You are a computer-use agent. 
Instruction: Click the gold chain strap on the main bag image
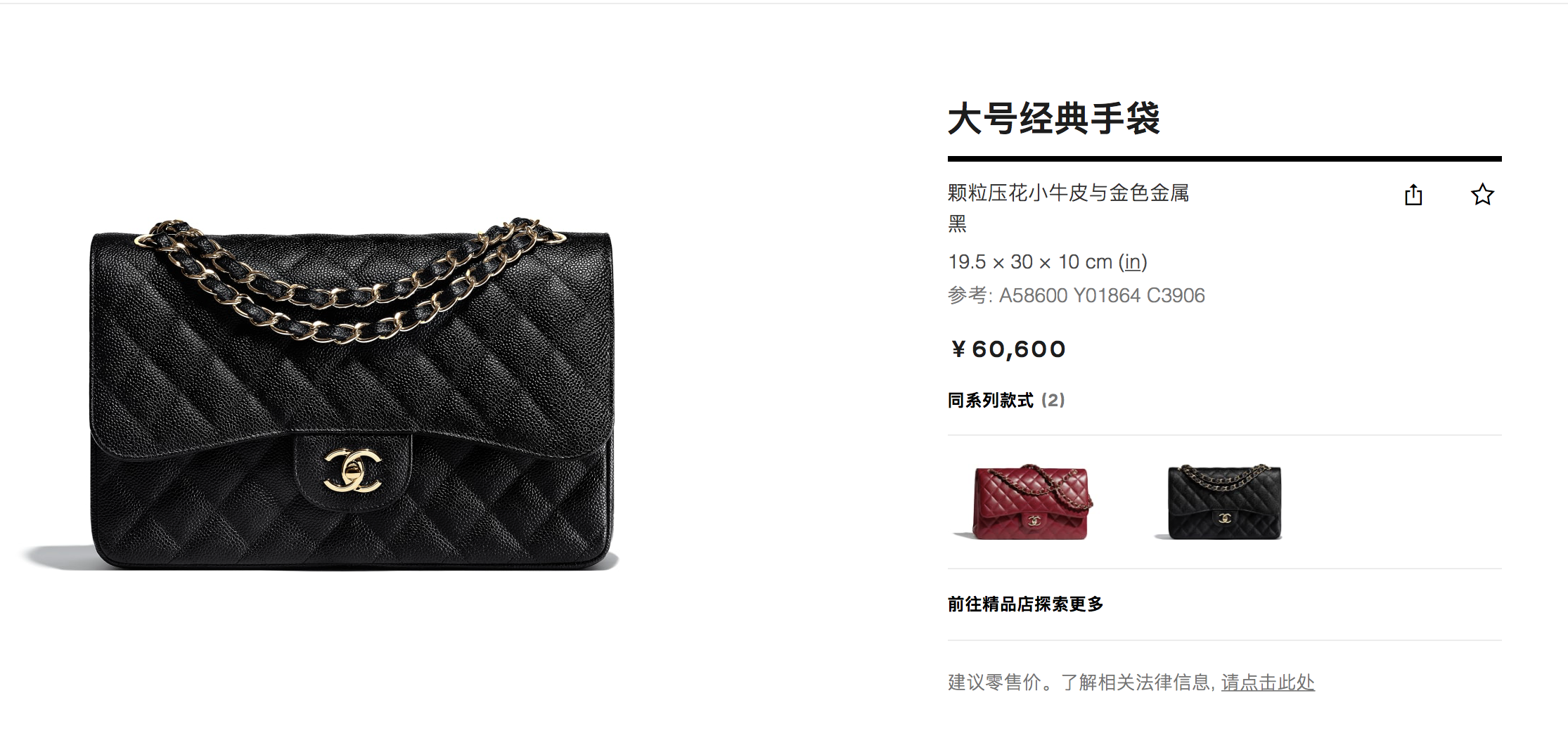point(349,281)
